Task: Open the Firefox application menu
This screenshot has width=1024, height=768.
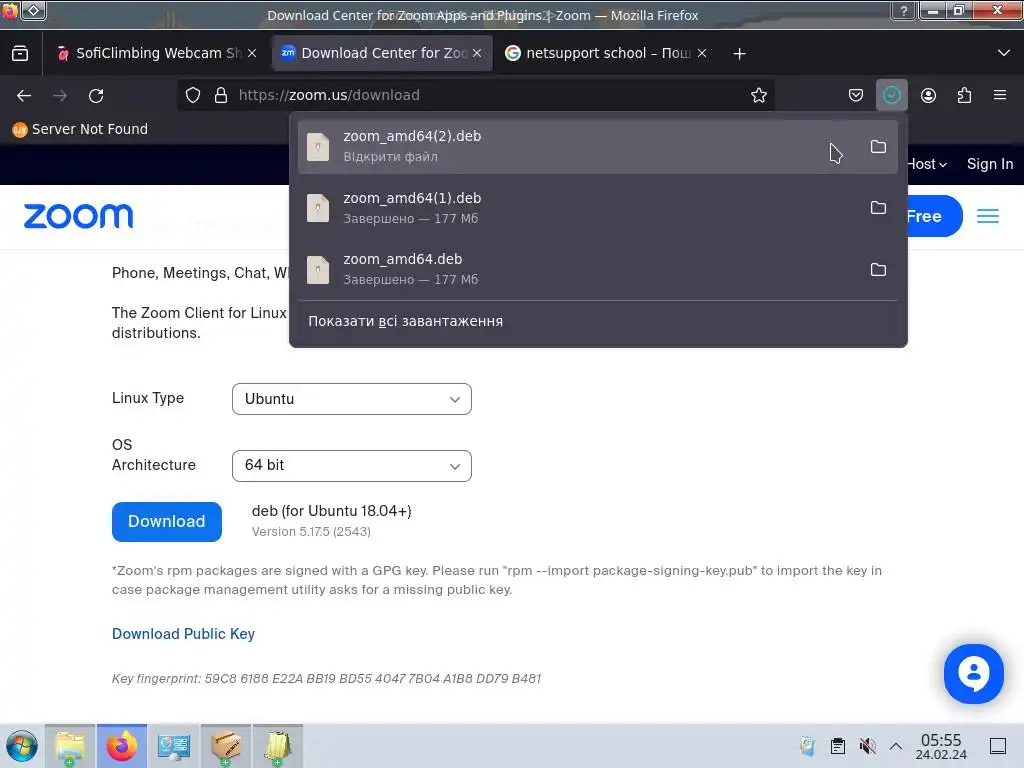Action: tap(1000, 95)
